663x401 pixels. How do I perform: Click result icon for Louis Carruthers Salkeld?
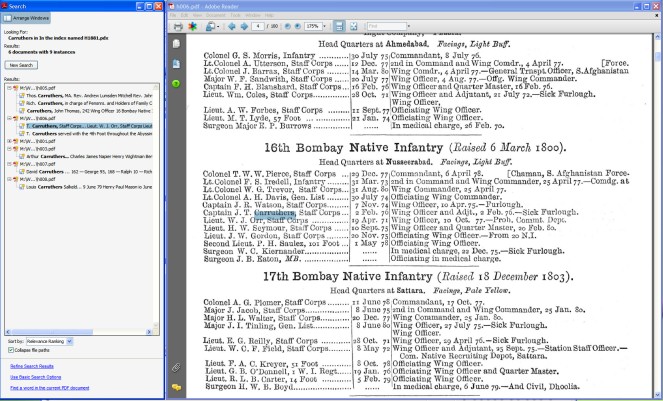pyautogui.click(x=22, y=187)
